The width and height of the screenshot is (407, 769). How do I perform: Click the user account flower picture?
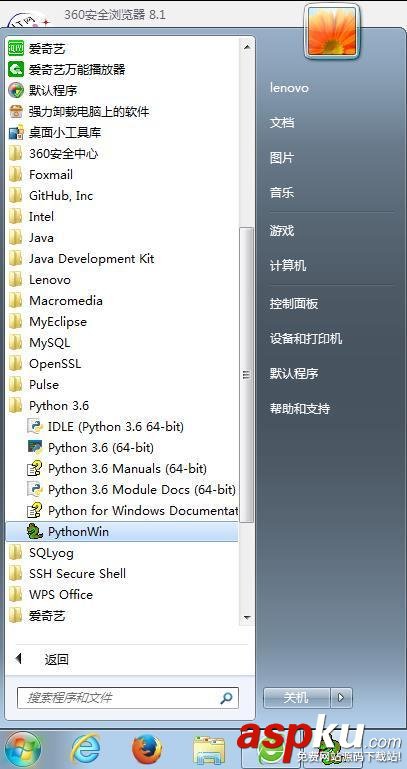point(332,30)
